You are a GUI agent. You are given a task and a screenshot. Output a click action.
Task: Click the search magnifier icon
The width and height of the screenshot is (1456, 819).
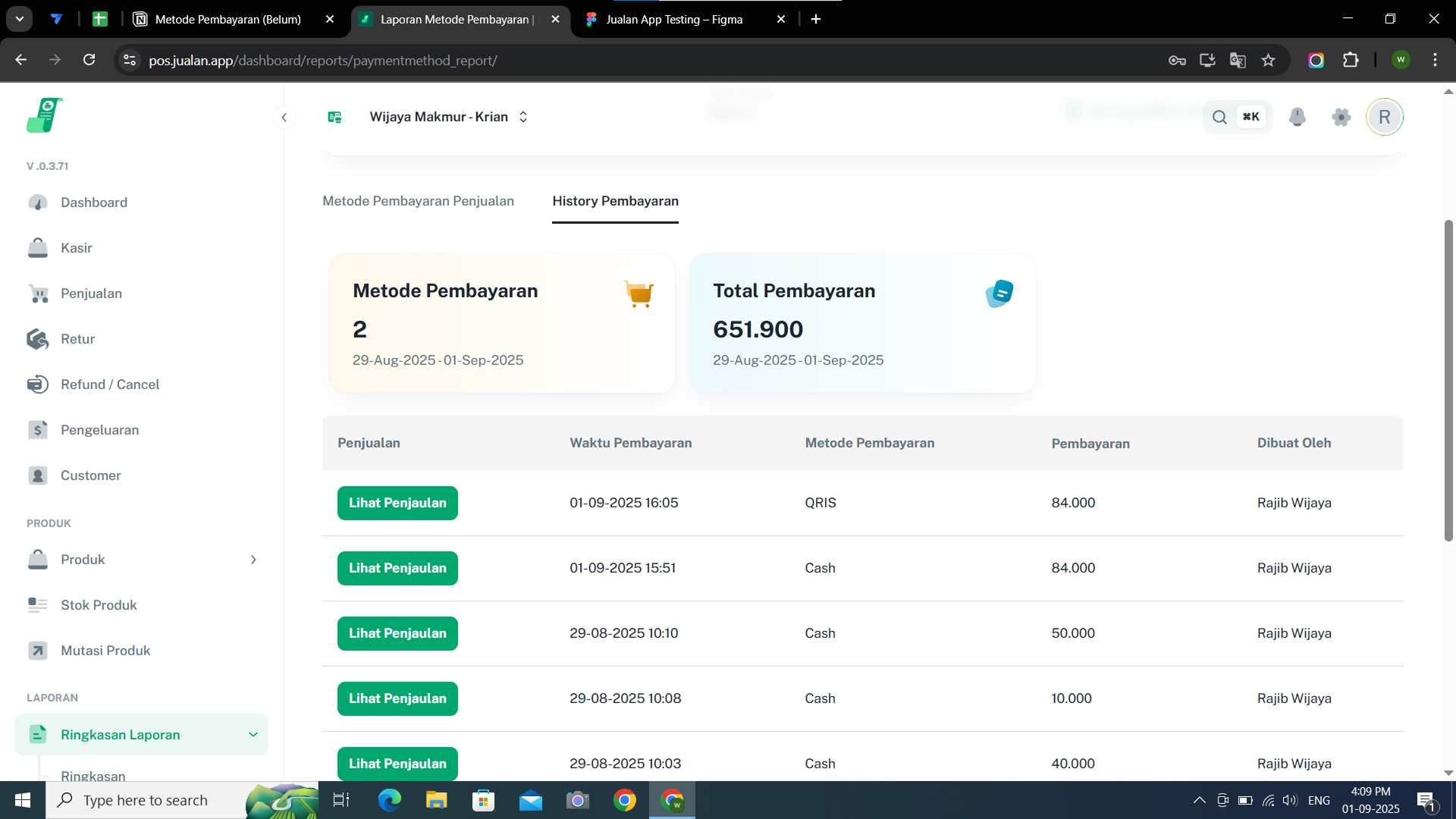(1219, 117)
